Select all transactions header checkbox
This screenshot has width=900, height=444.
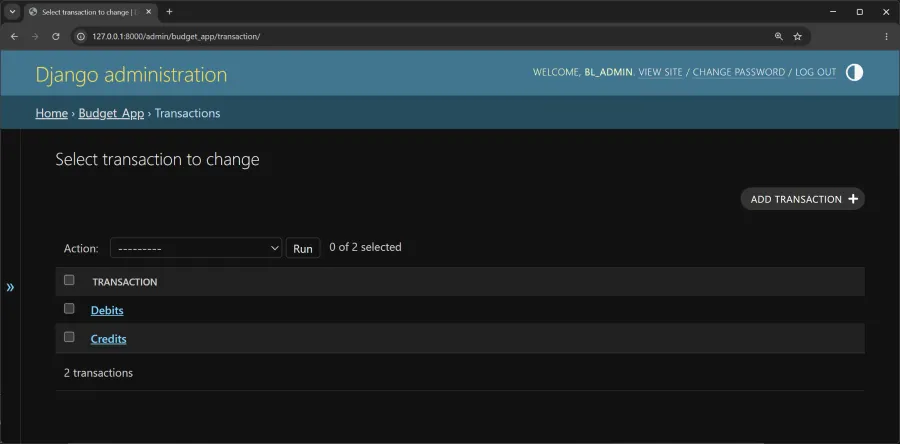coord(69,280)
